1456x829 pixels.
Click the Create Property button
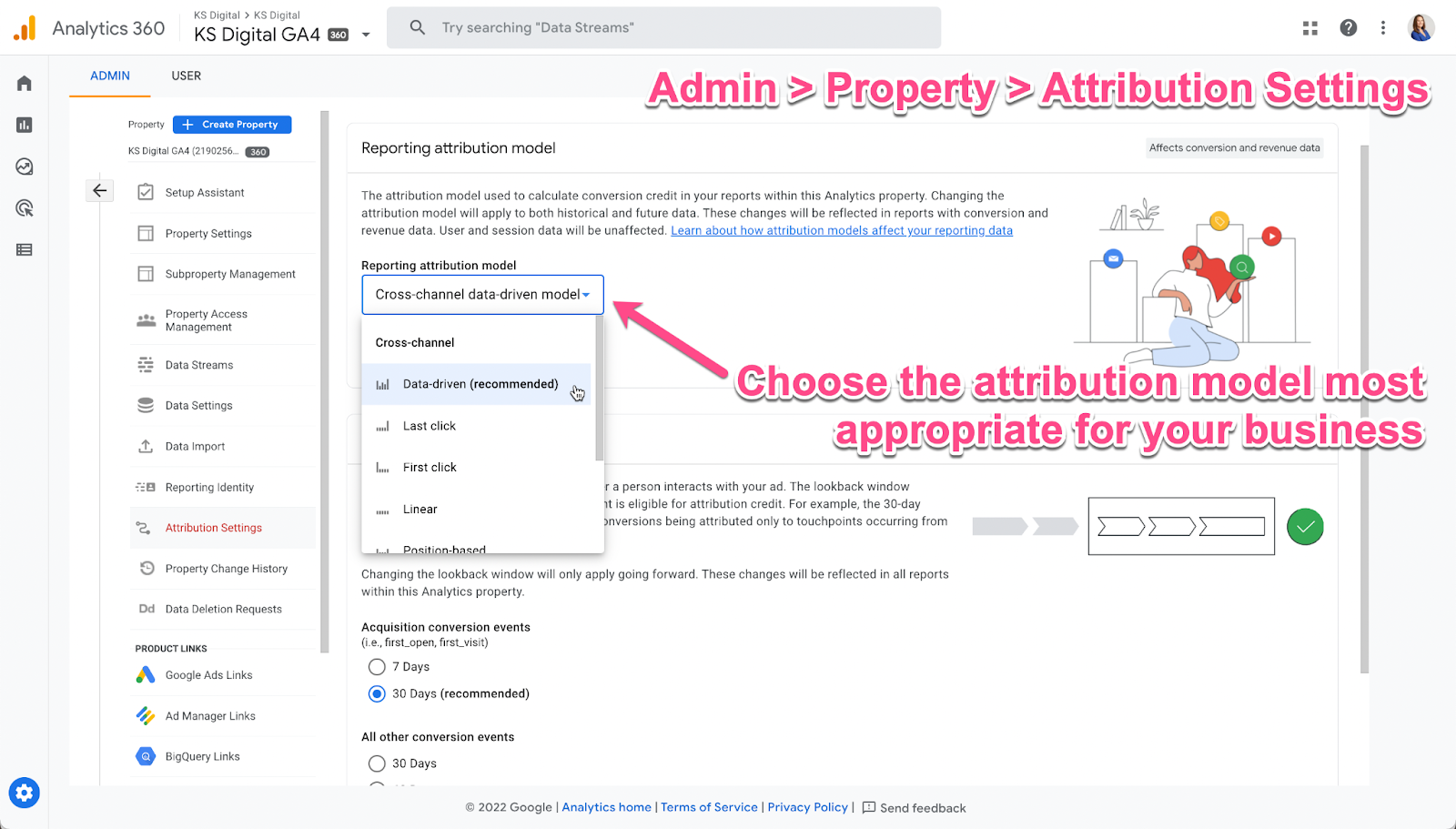click(232, 125)
